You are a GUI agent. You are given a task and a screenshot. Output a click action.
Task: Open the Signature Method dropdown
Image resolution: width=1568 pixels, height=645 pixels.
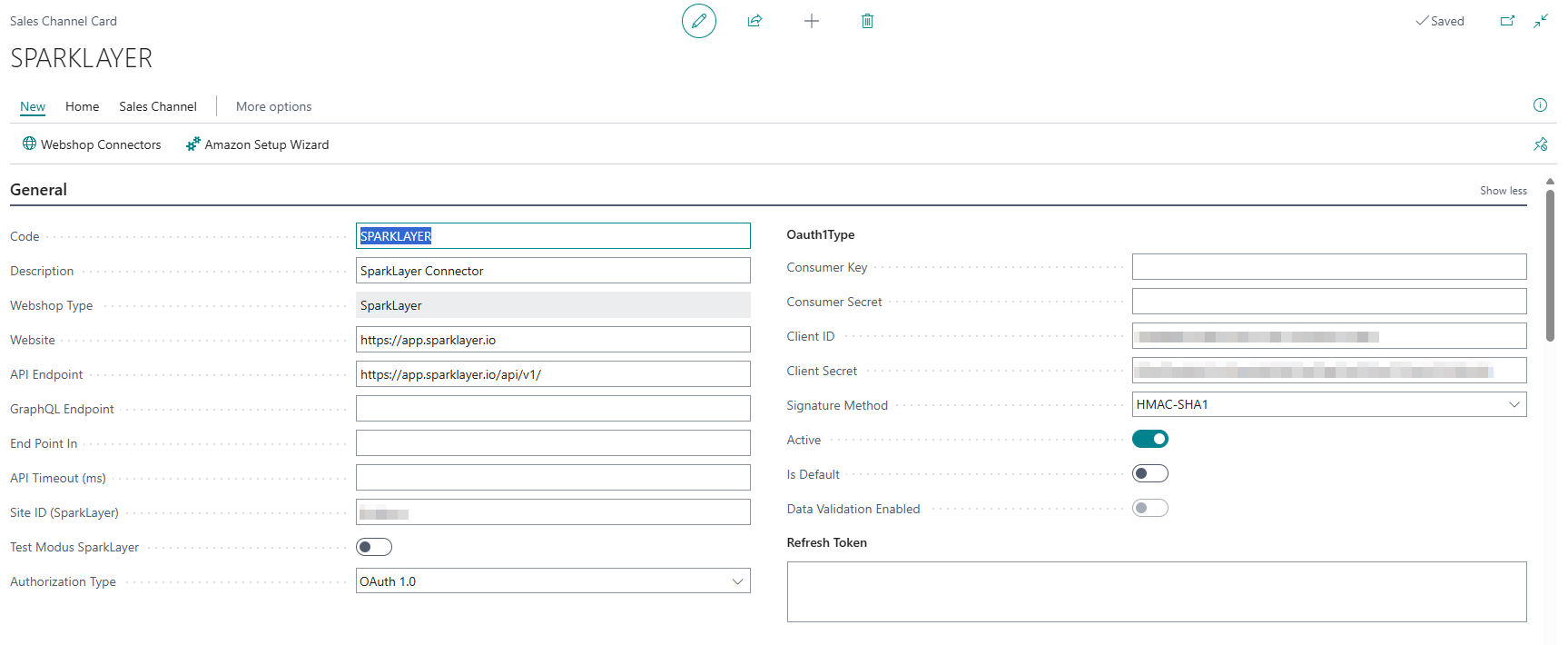coord(1329,405)
